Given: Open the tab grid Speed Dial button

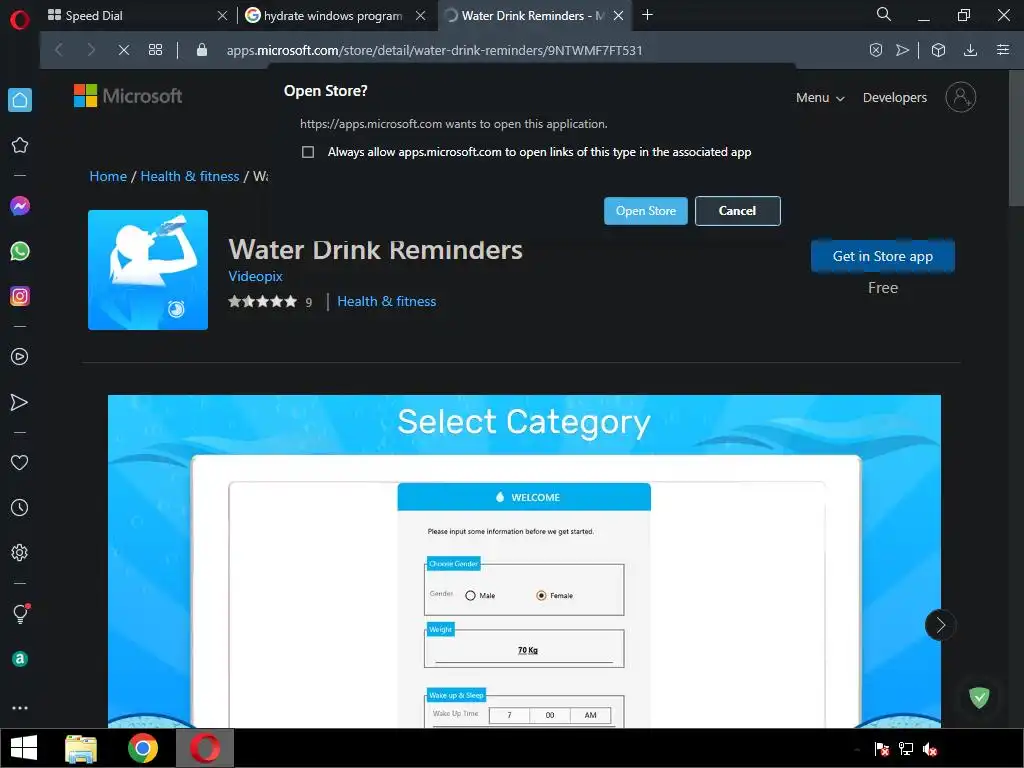Looking at the screenshot, I should pyautogui.click(x=155, y=50).
